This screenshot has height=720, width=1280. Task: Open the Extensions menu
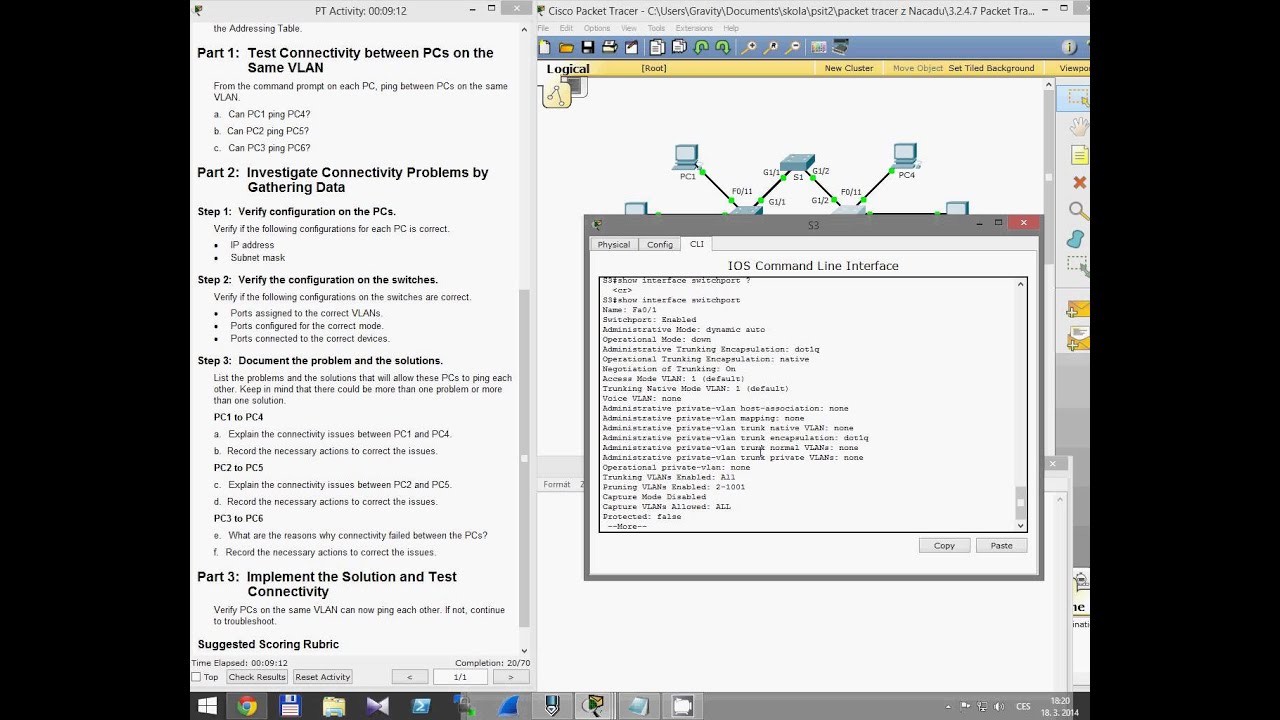[694, 28]
